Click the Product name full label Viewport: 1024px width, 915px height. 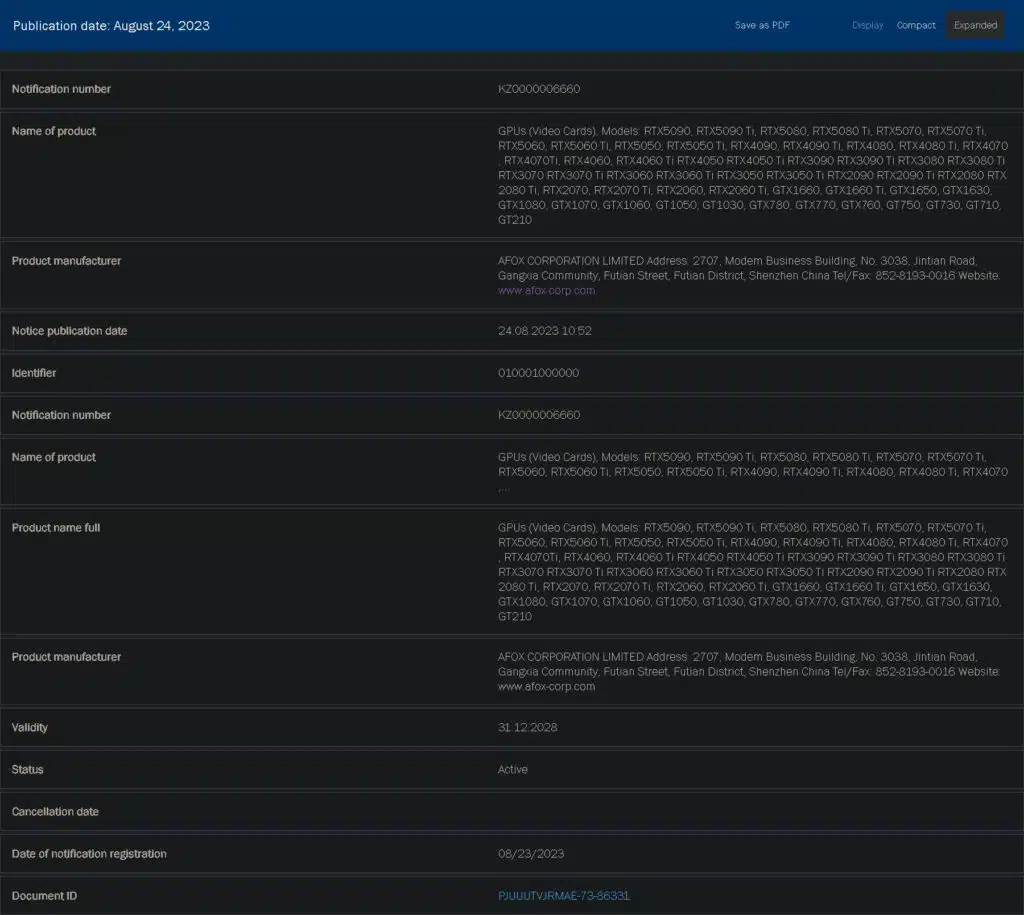point(56,528)
